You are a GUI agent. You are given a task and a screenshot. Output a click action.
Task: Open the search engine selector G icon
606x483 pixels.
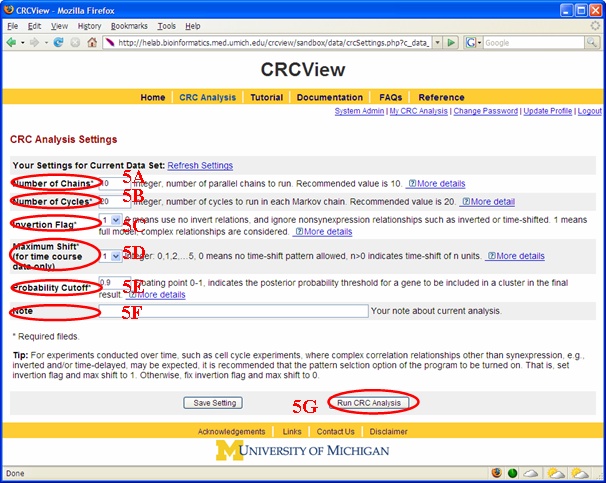click(x=471, y=43)
